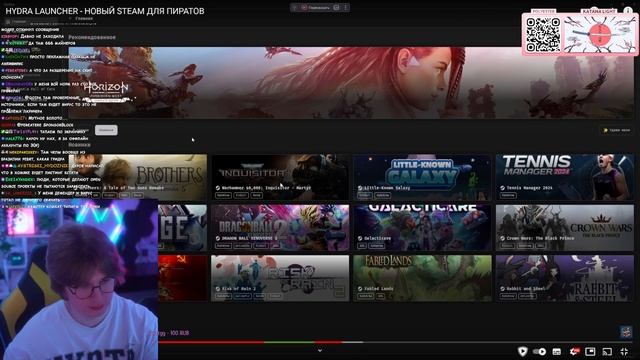Turn on subtitles with the captions icon
Image resolution: width=640 pixels, height=360 pixels.
point(557,351)
